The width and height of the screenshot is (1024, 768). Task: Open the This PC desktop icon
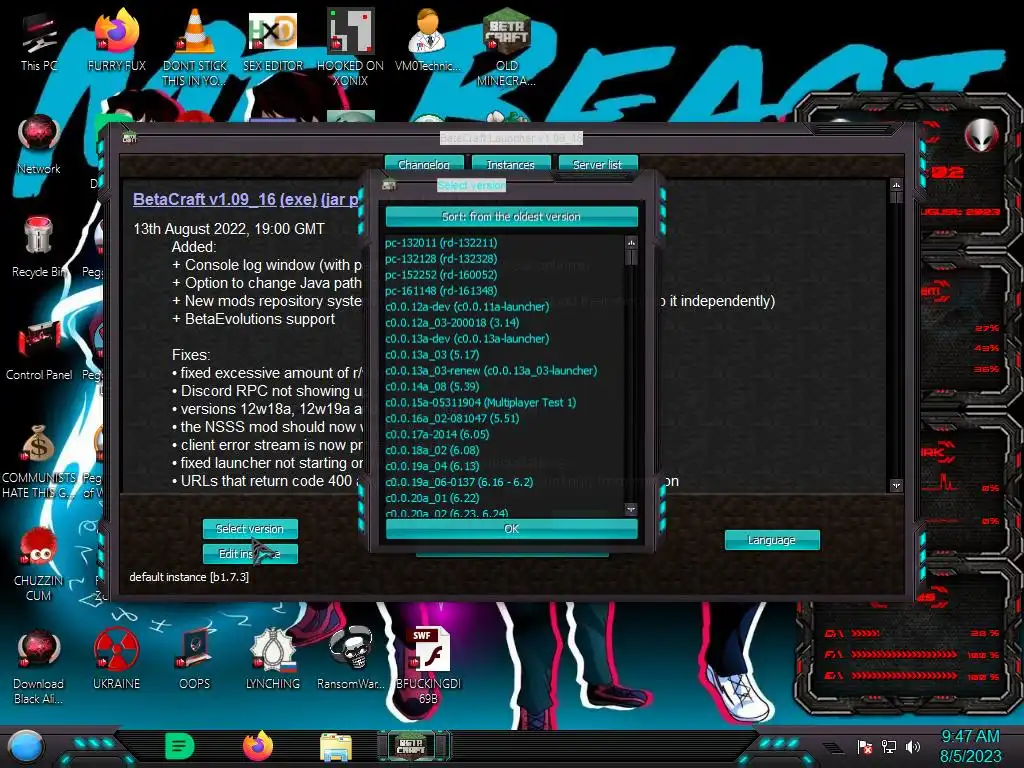(x=39, y=40)
